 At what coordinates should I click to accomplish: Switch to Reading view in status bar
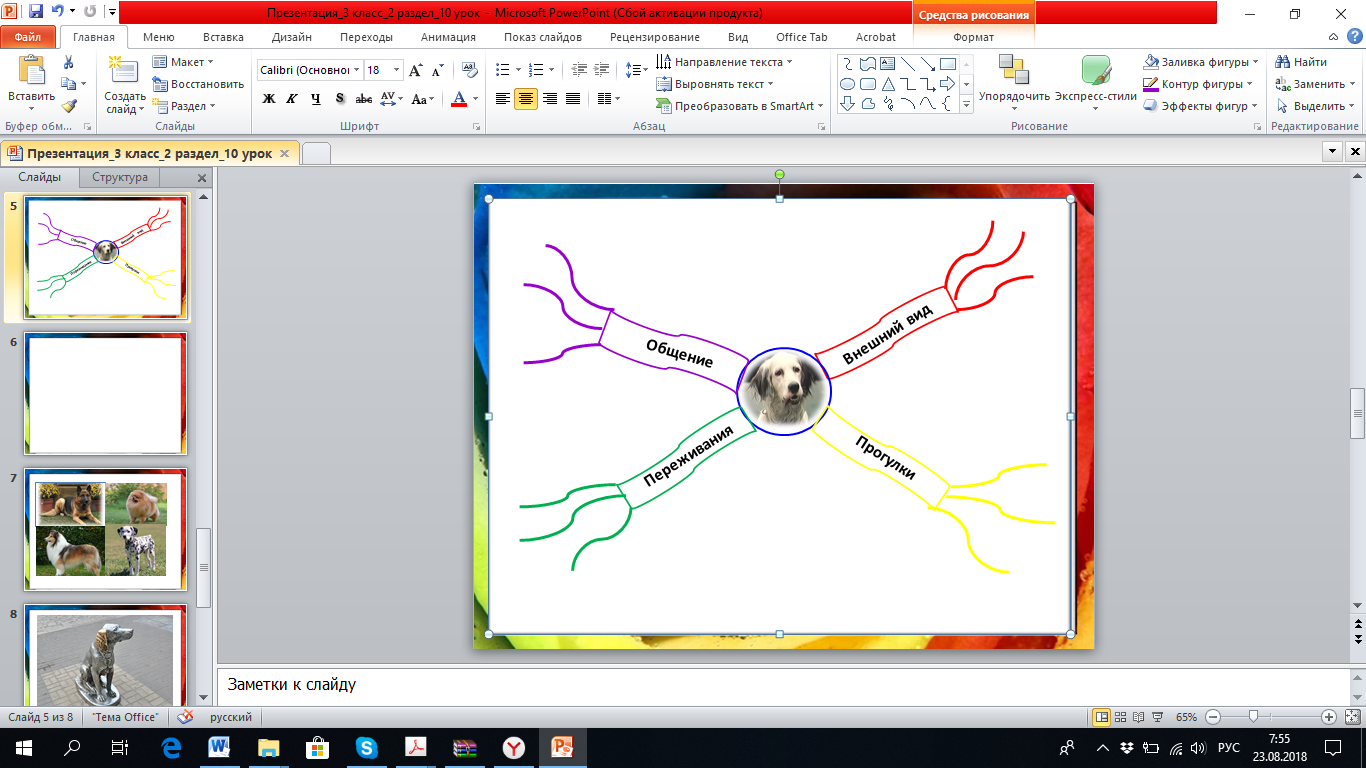coord(1139,717)
